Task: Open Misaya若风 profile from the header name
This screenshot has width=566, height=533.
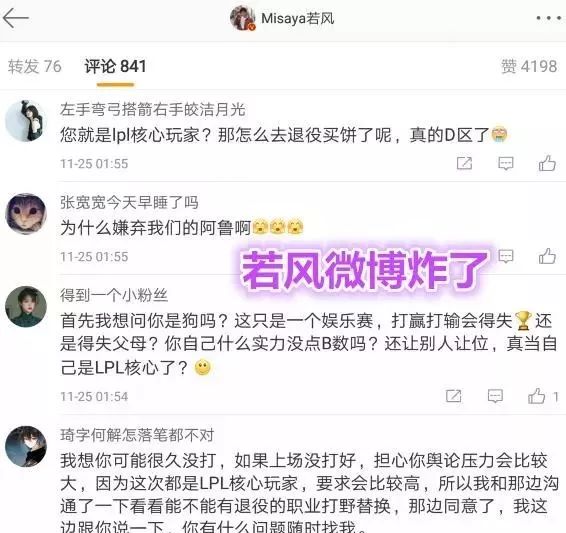Action: click(x=297, y=18)
